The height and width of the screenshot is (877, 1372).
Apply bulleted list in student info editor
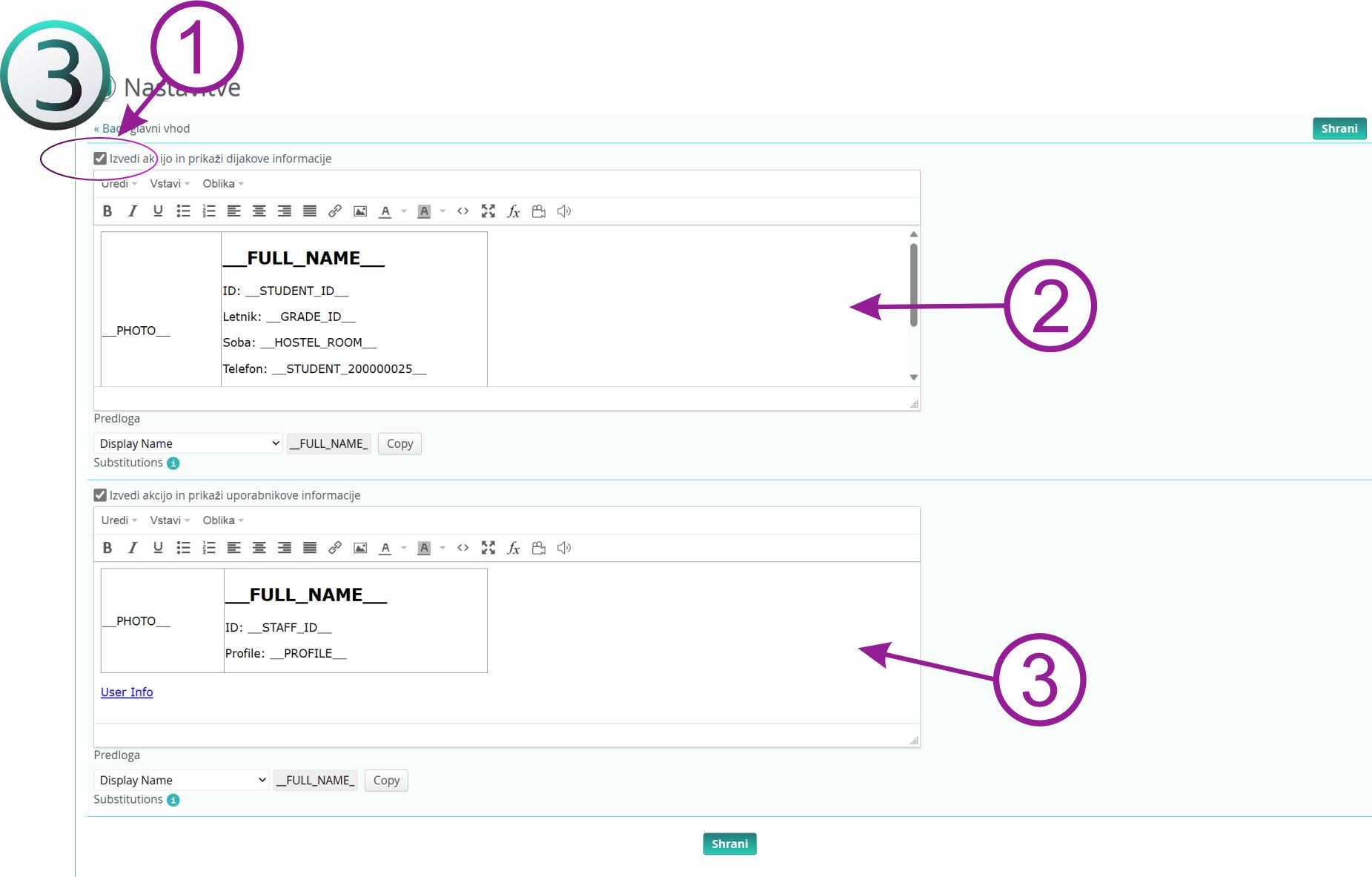[x=183, y=211]
